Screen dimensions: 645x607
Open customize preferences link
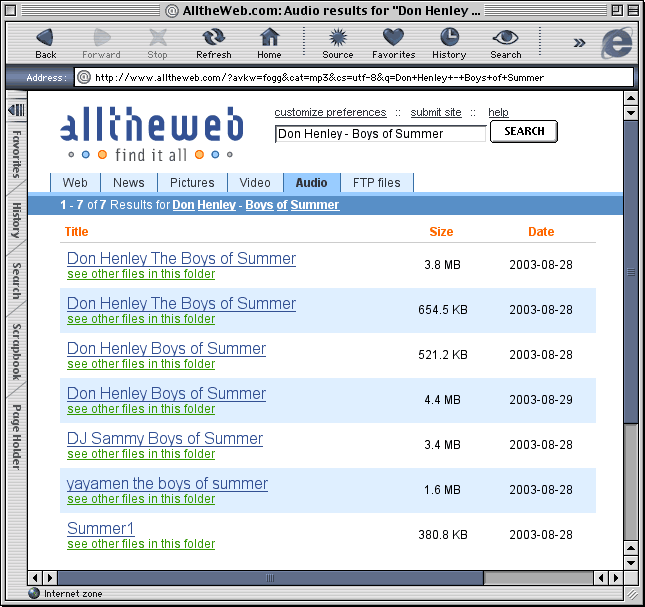coord(330,112)
